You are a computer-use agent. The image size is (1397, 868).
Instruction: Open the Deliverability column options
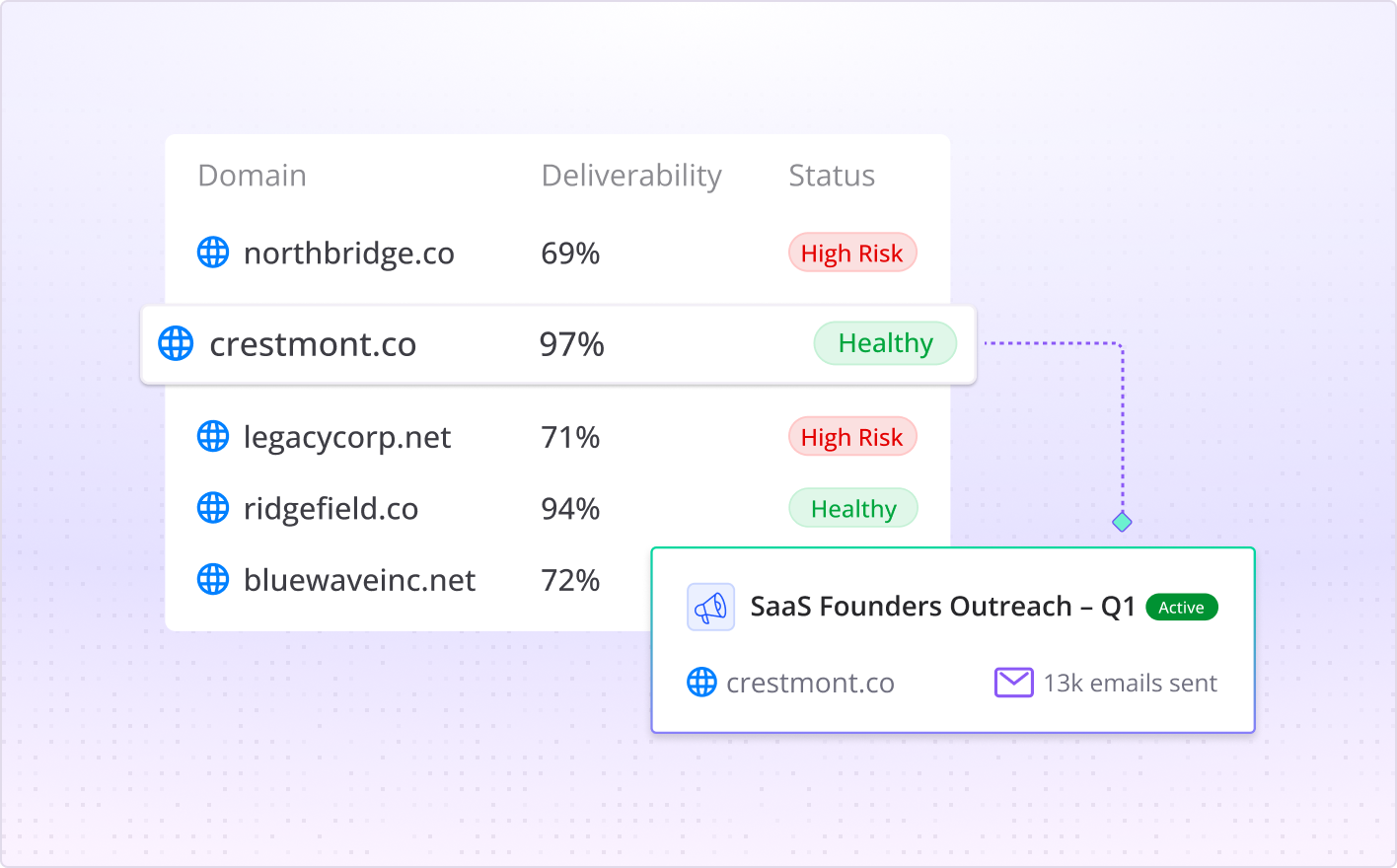click(x=630, y=175)
